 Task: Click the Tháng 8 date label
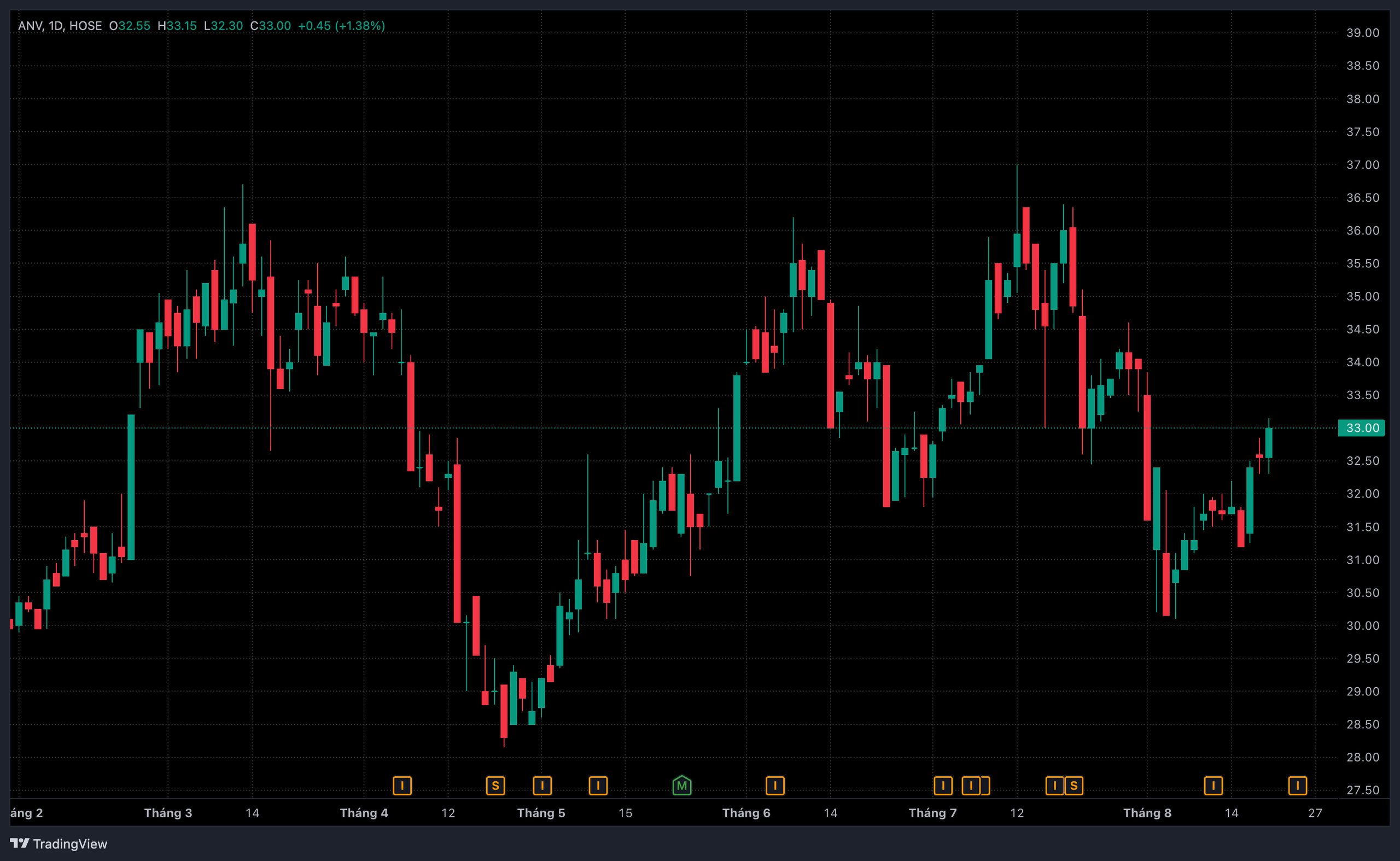[1147, 812]
